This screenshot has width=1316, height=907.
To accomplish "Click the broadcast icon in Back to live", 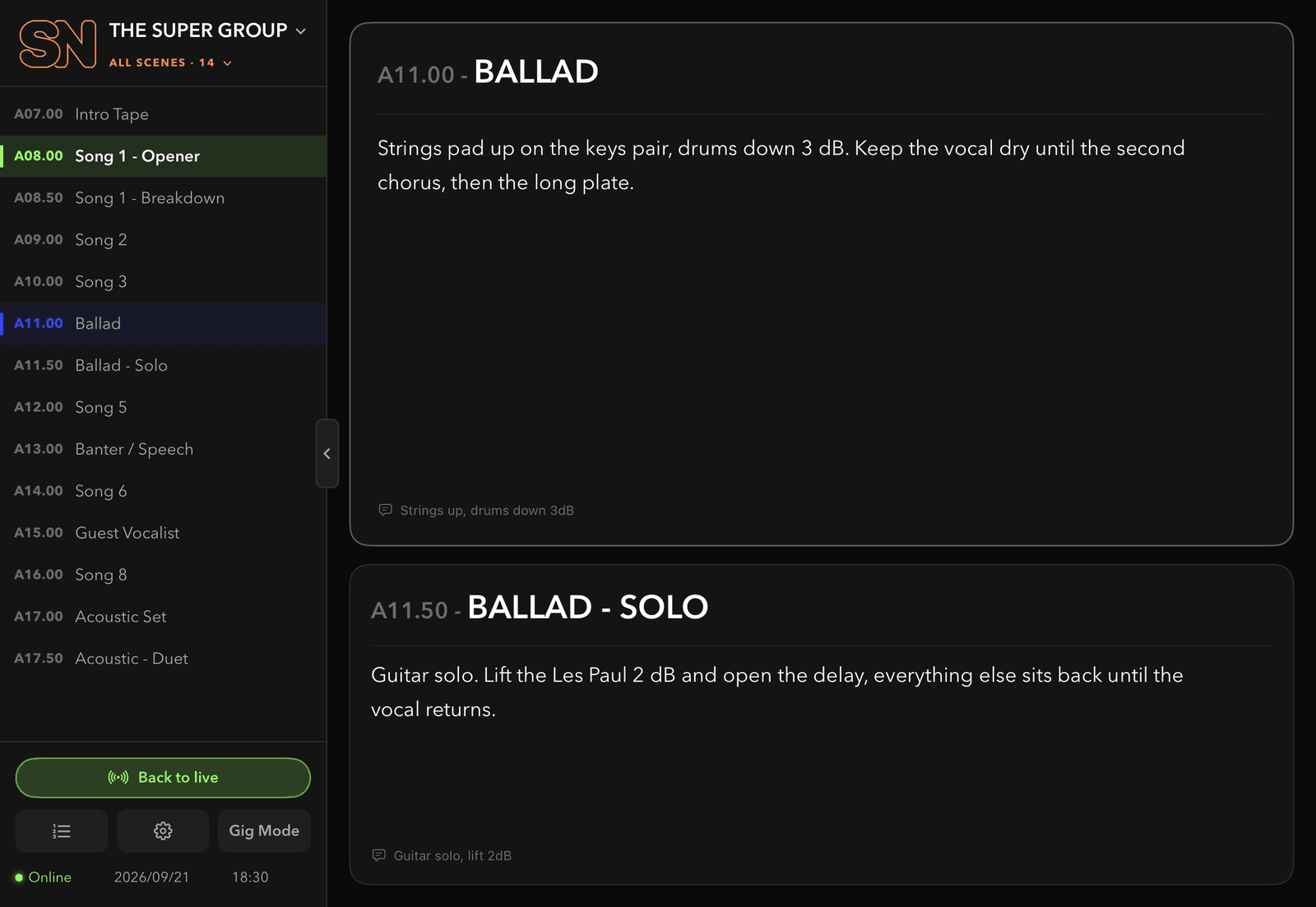I will click(x=118, y=777).
